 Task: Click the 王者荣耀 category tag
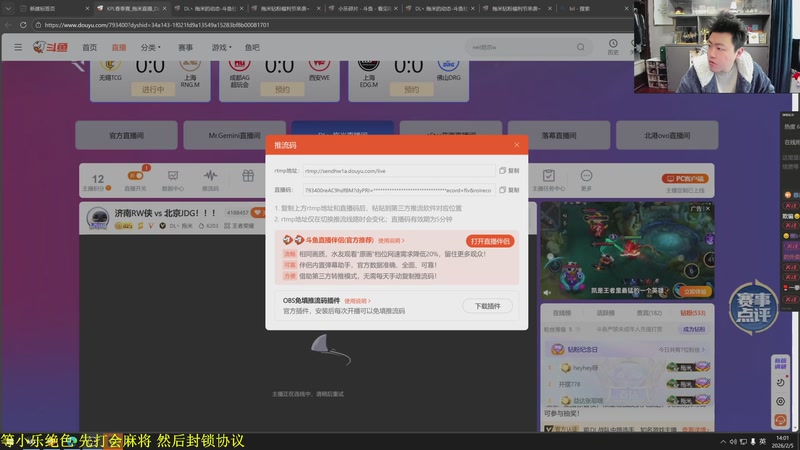click(240, 226)
